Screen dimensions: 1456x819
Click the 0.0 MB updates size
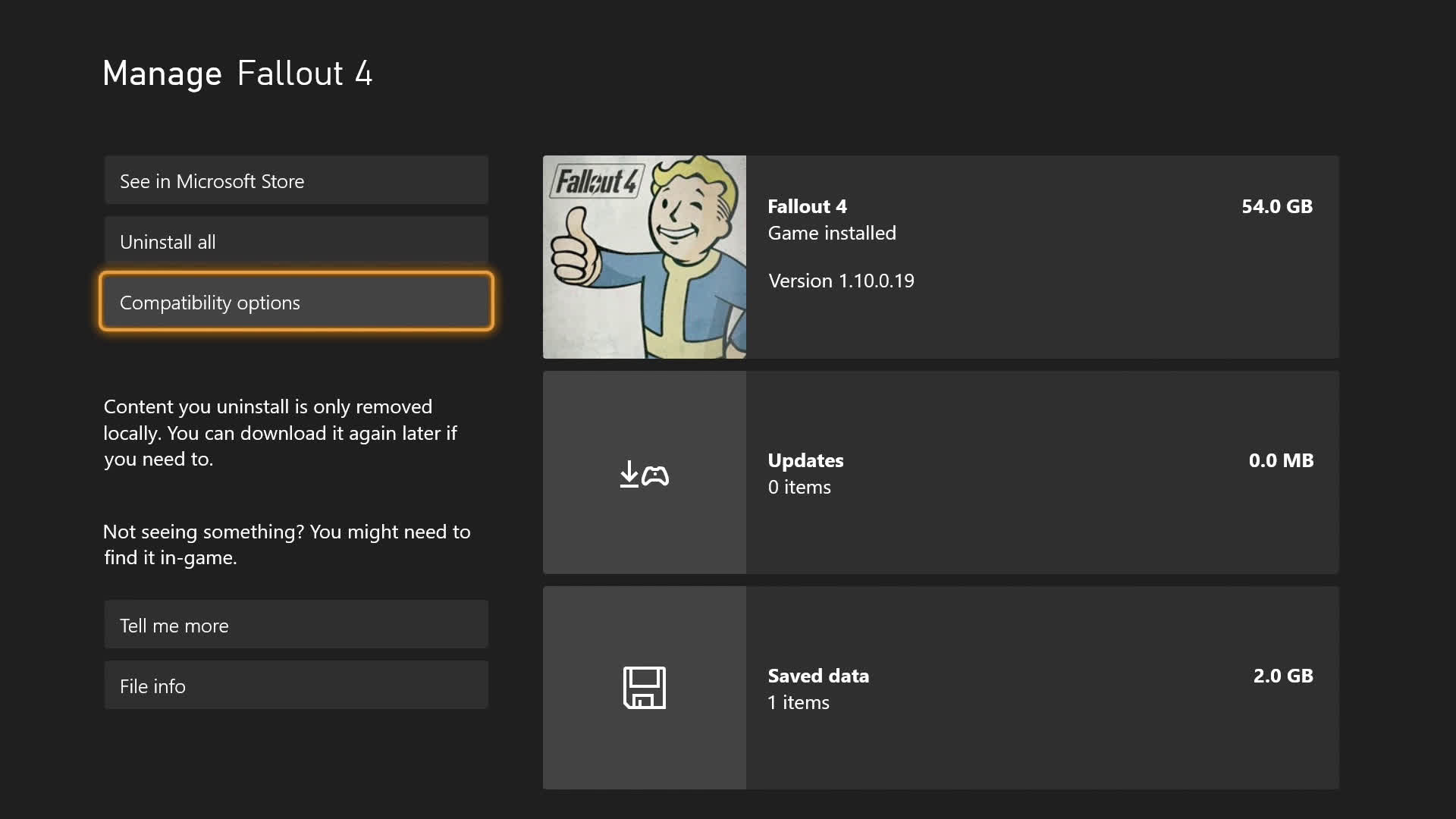tap(1280, 460)
